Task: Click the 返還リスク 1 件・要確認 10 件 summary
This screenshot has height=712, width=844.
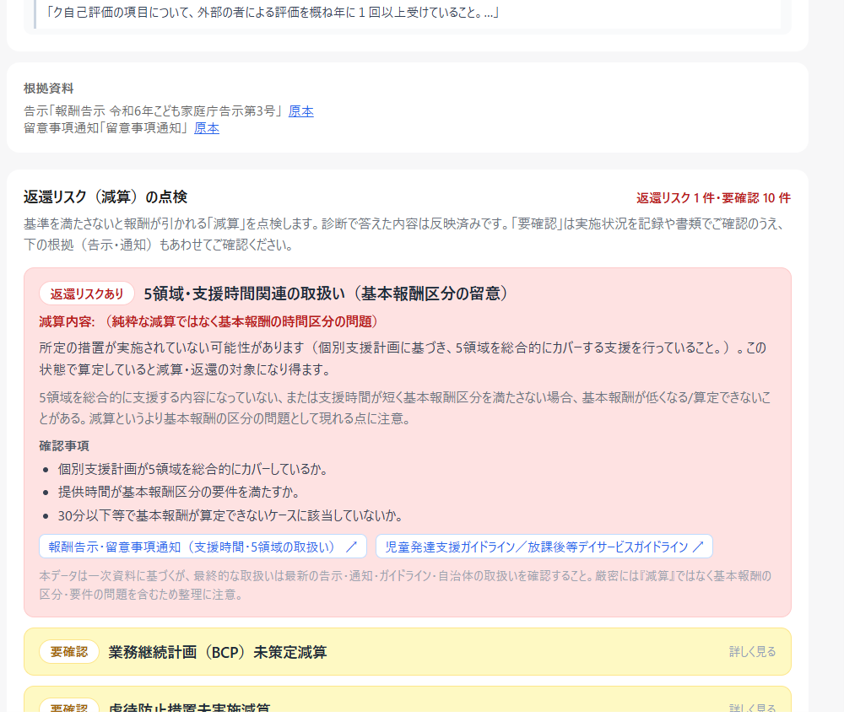Action: click(713, 198)
